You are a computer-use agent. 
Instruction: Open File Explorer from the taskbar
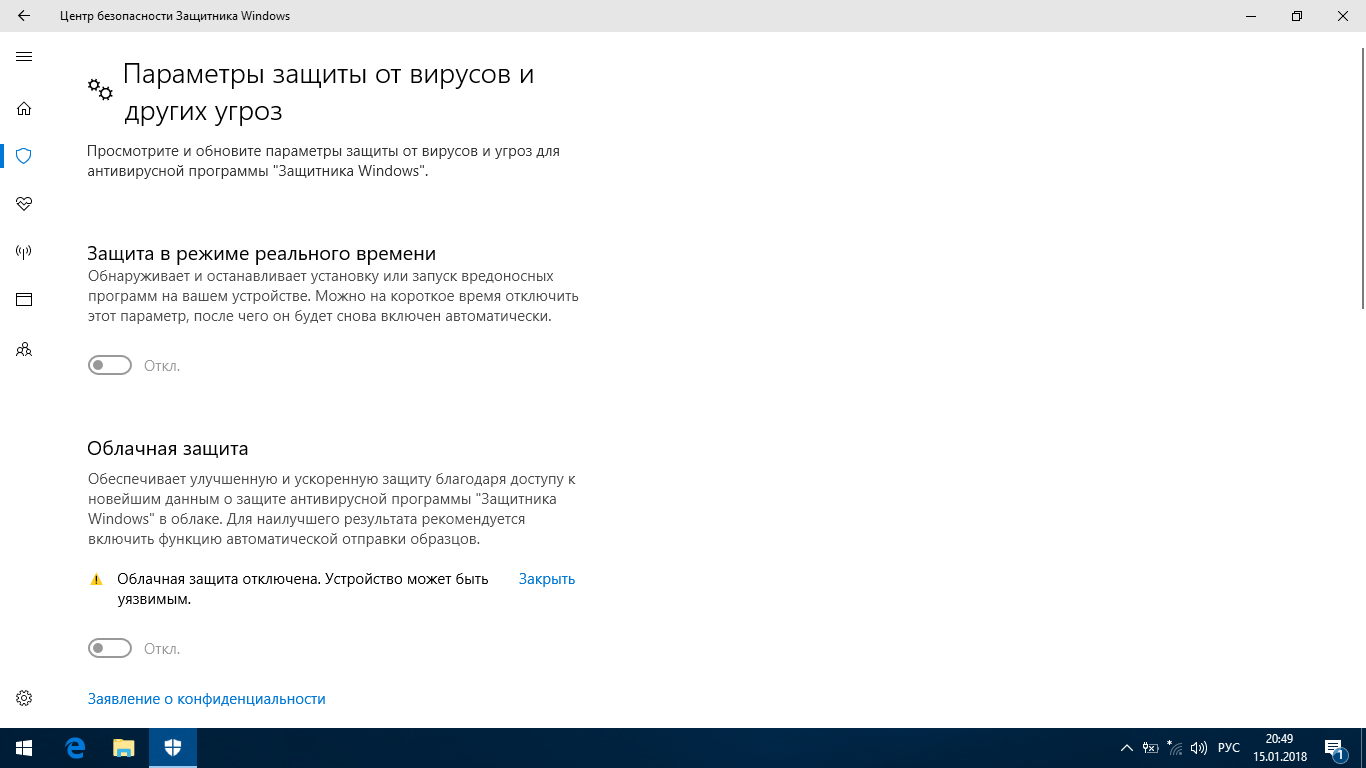[x=124, y=748]
